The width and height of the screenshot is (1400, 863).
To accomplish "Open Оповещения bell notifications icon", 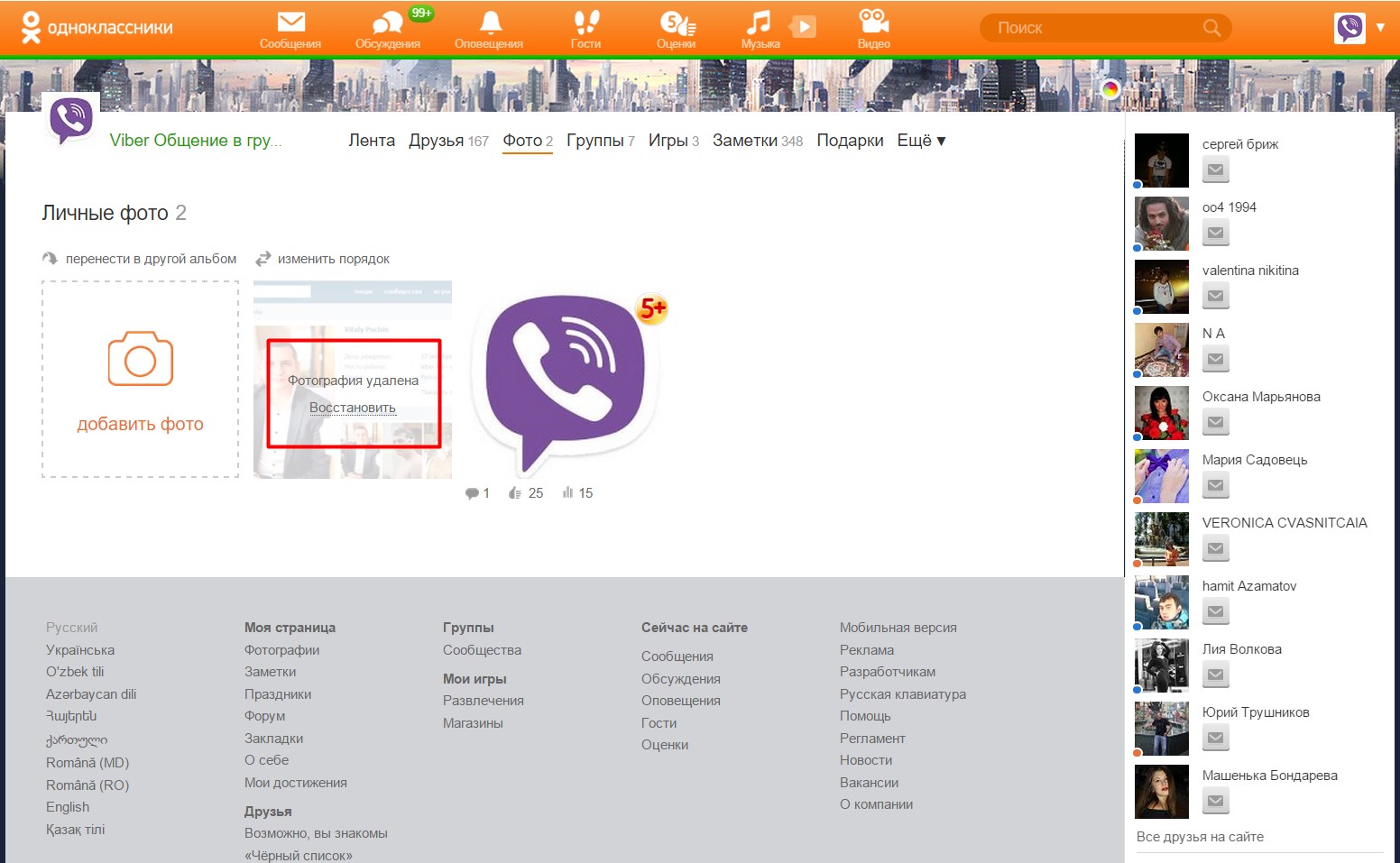I will point(489,23).
